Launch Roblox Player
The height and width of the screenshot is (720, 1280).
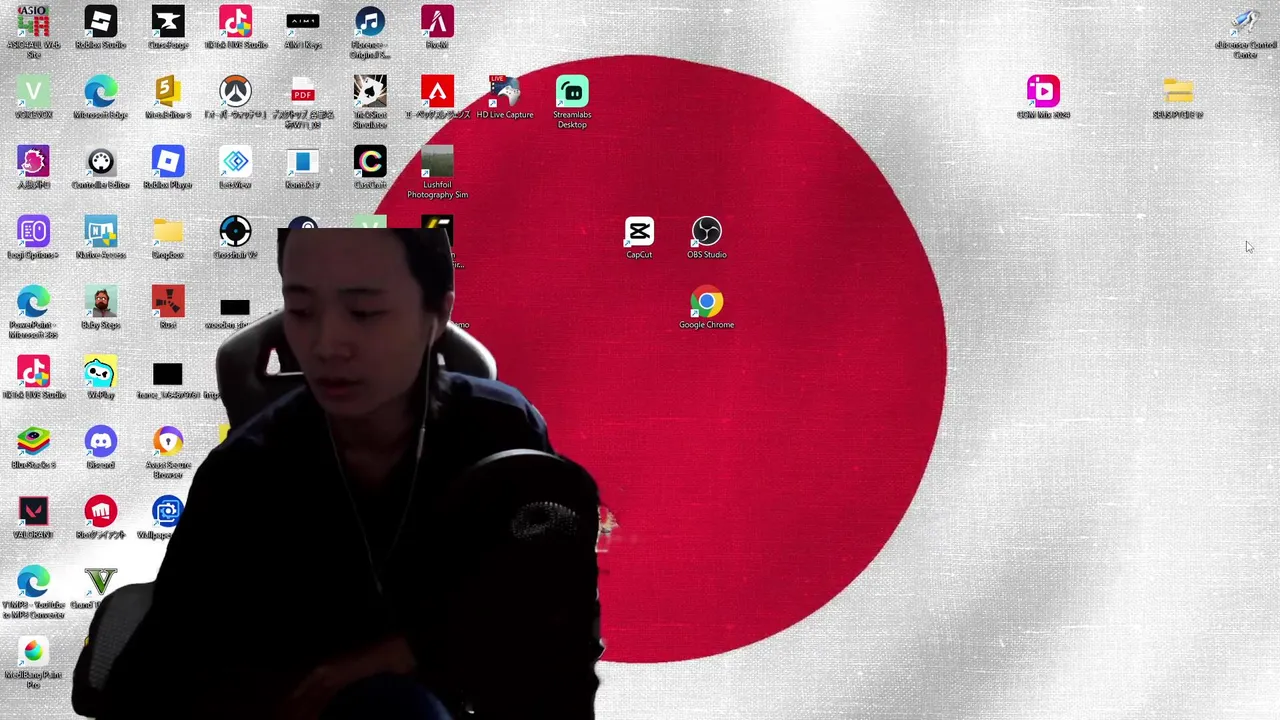coord(168,168)
